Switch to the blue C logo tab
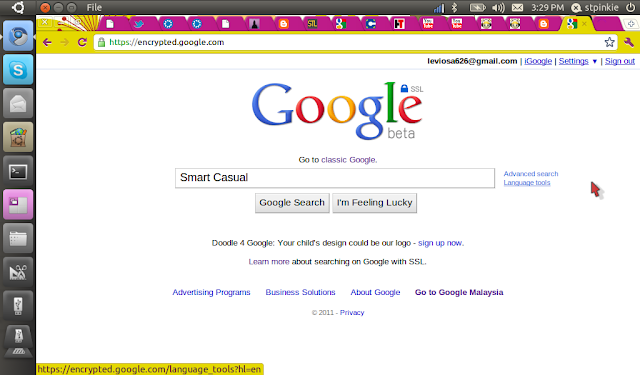Image resolution: width=640 pixels, height=375 pixels. pyautogui.click(x=371, y=24)
